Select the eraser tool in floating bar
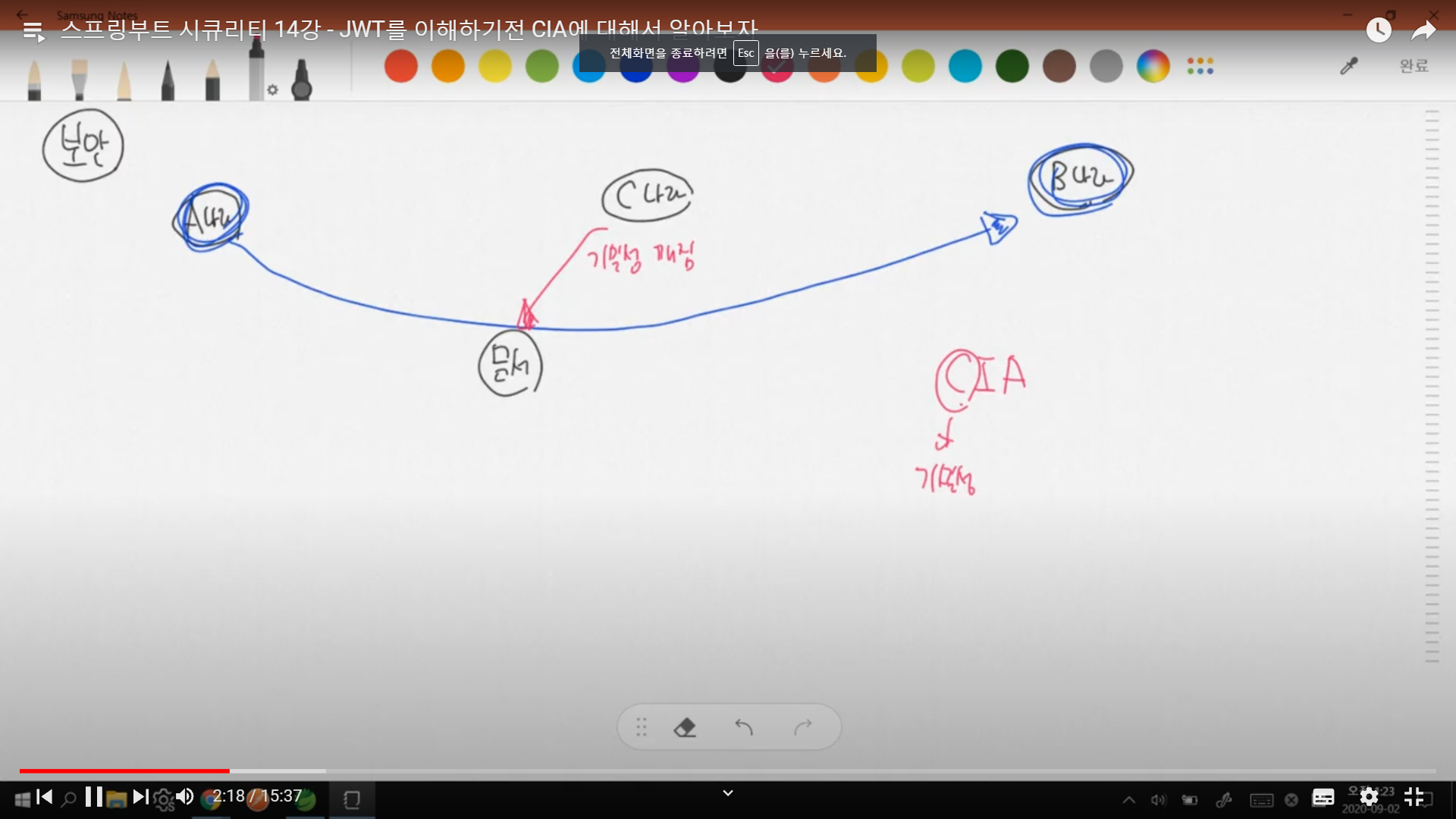 point(685,728)
